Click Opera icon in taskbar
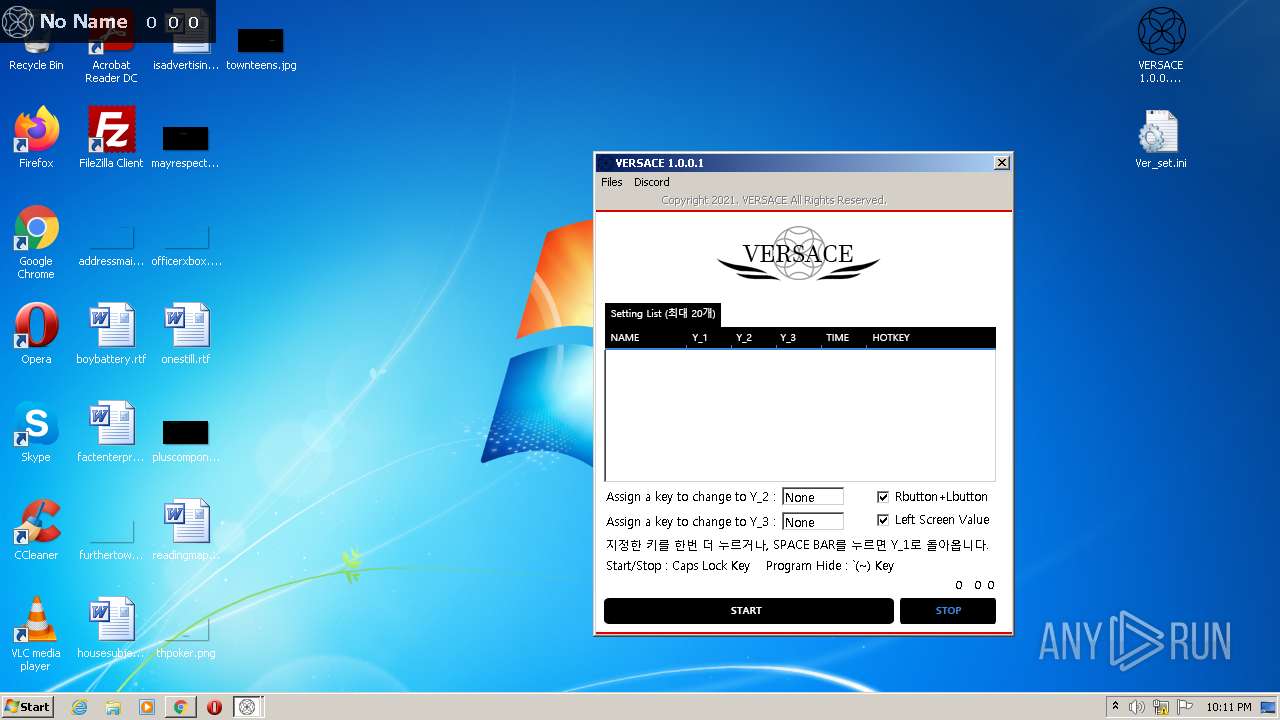Image resolution: width=1280 pixels, height=720 pixels. tap(214, 707)
